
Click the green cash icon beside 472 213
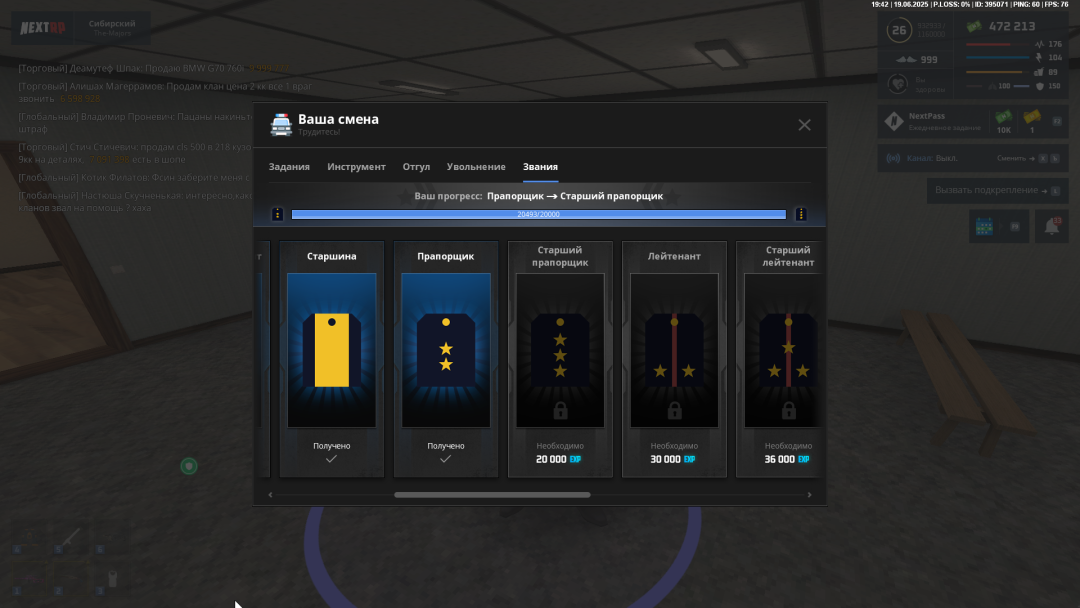coord(974,27)
